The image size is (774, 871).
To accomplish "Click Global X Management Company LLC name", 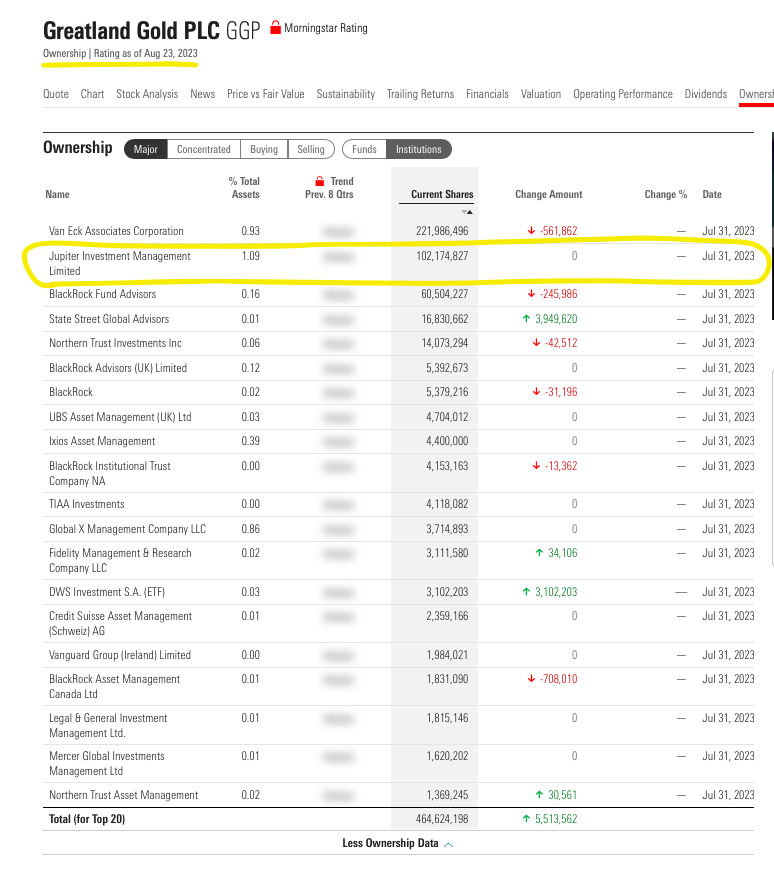I will click(127, 529).
